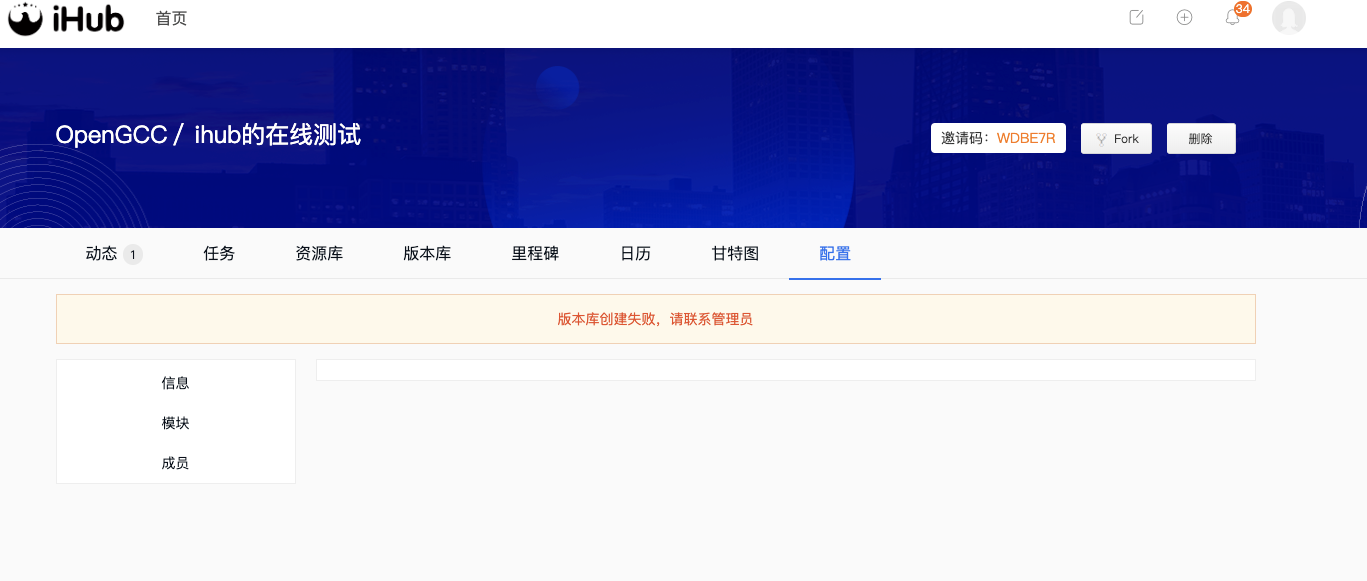Select 成员 in the side menu
The height and width of the screenshot is (581, 1367).
point(176,463)
